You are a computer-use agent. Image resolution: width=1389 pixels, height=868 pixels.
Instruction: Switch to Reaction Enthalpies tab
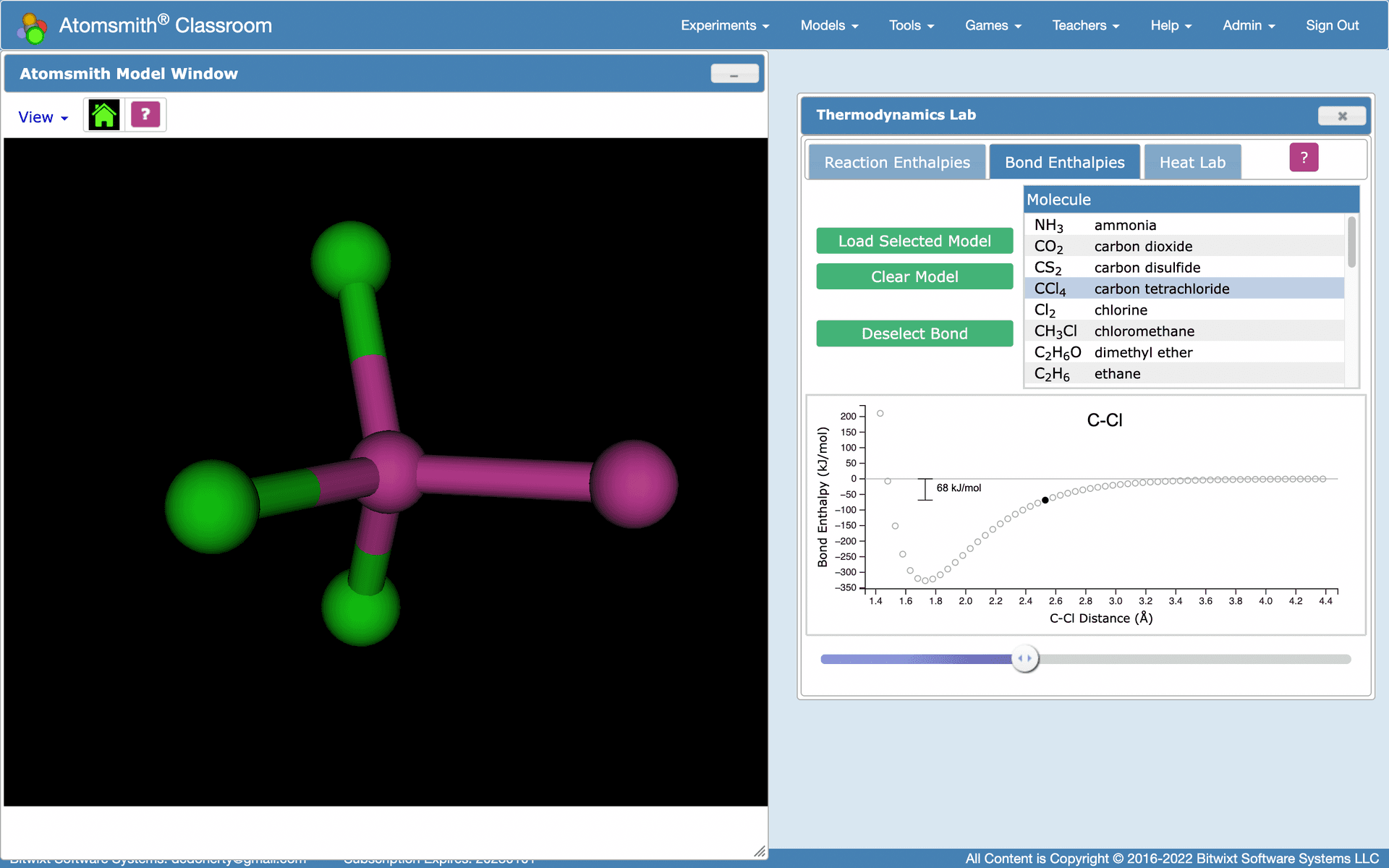(x=897, y=162)
